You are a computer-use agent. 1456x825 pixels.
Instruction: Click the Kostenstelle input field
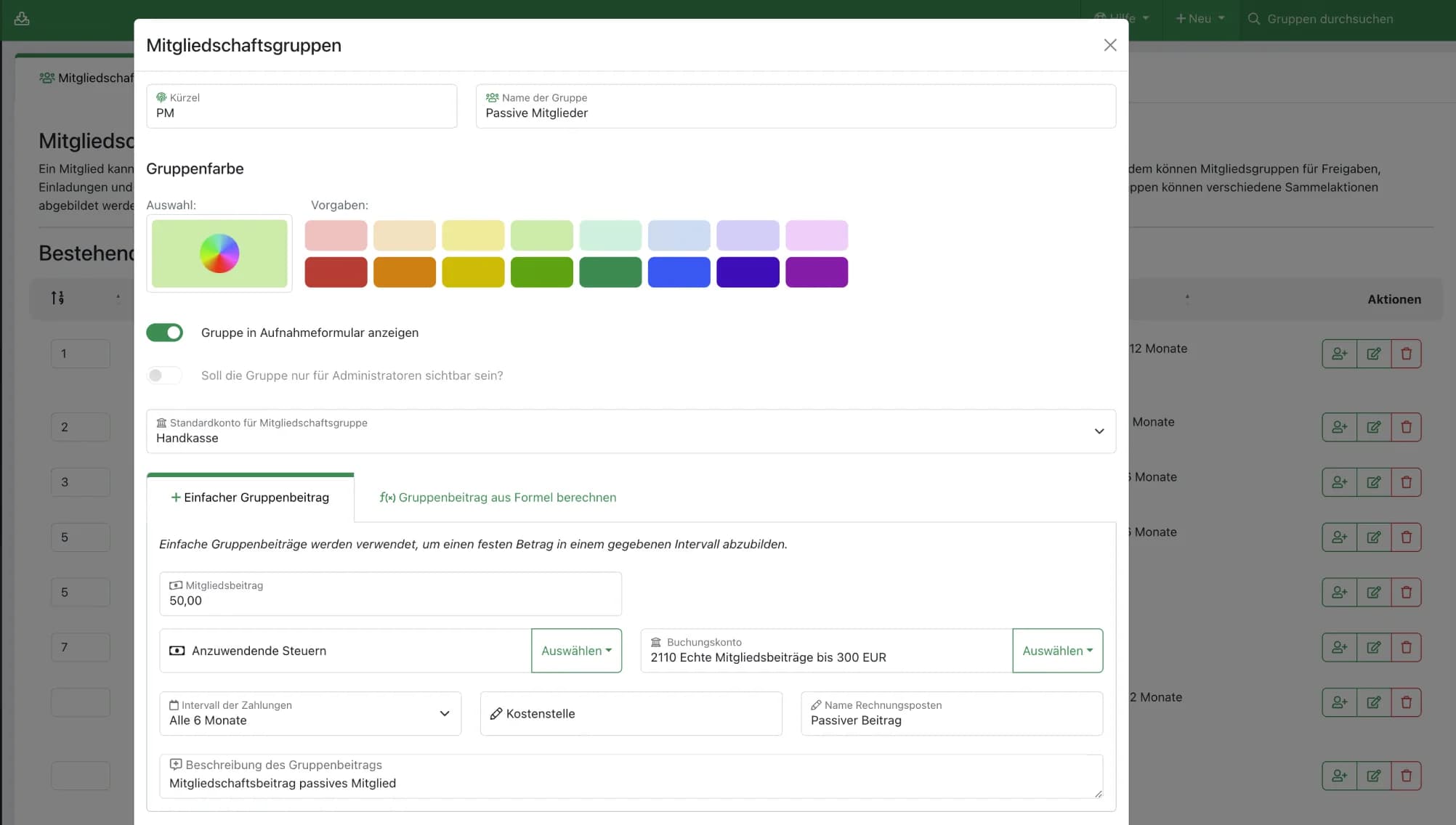click(631, 714)
